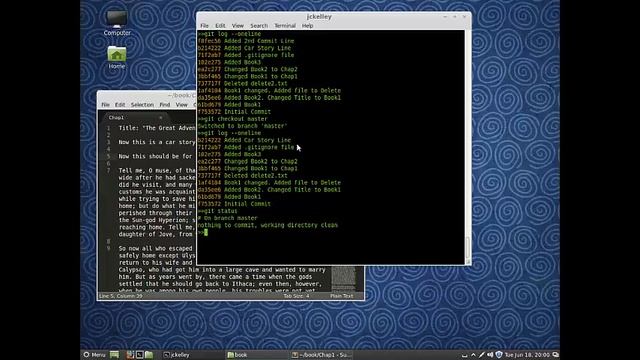Click 'Now this is a car story' line
The width and height of the screenshot is (640, 360).
157,142
